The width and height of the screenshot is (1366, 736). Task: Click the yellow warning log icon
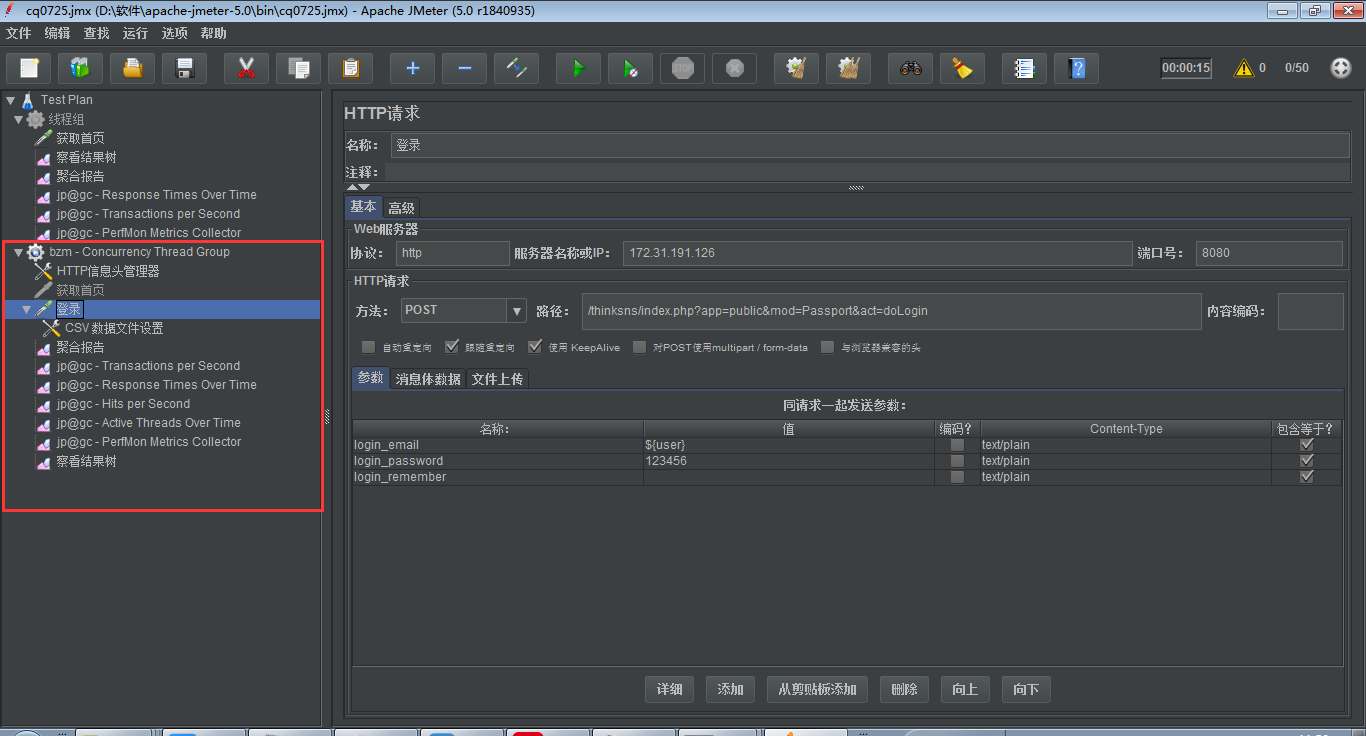click(1244, 68)
